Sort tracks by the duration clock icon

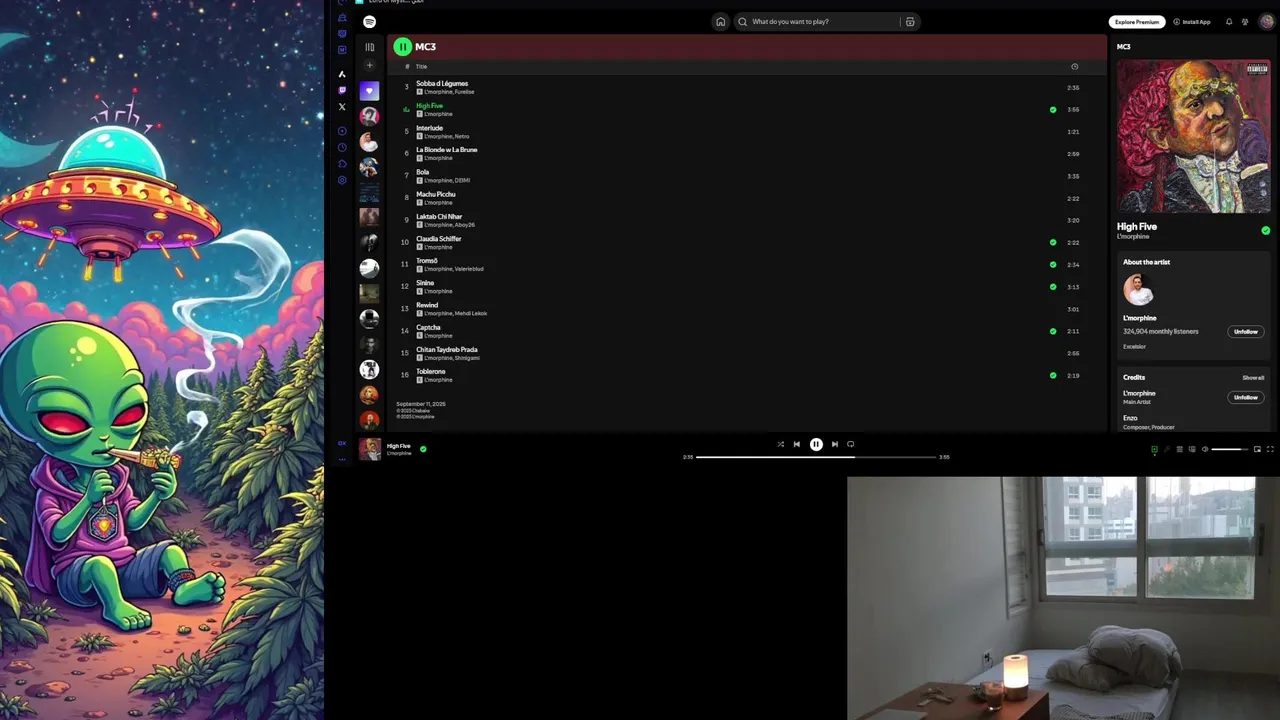(1074, 67)
